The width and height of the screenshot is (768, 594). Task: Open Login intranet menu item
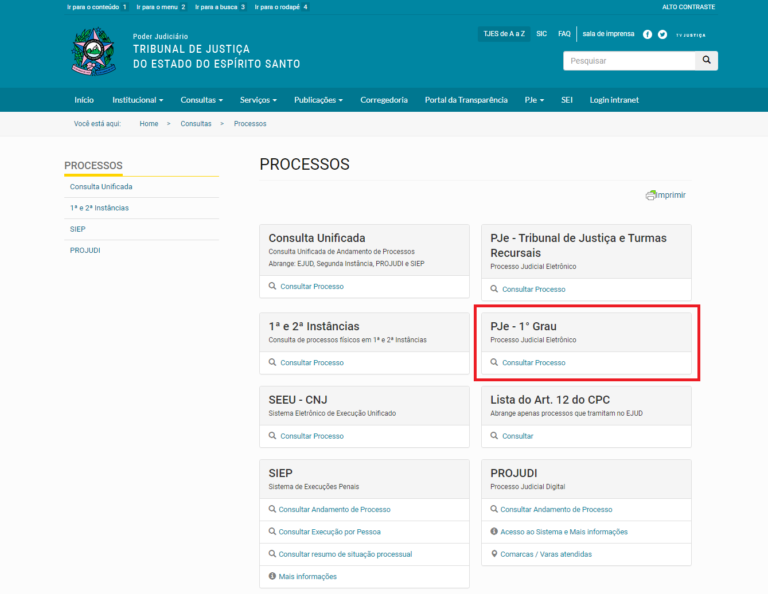click(x=614, y=100)
